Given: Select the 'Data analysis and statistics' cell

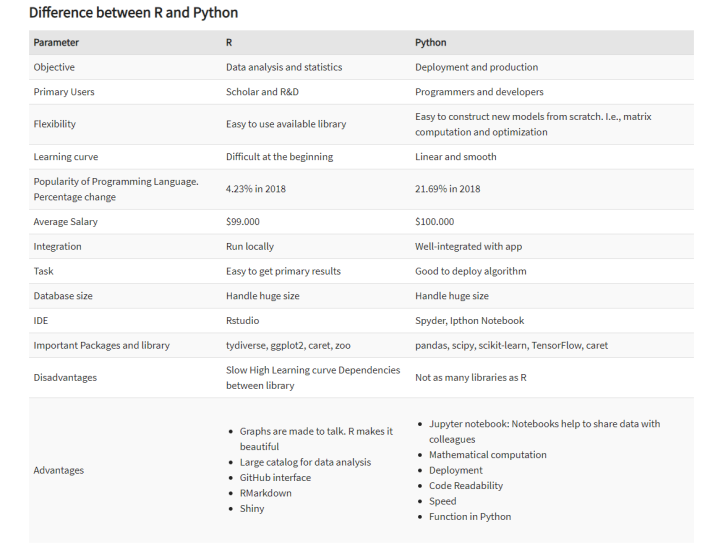Looking at the screenshot, I should 284,67.
